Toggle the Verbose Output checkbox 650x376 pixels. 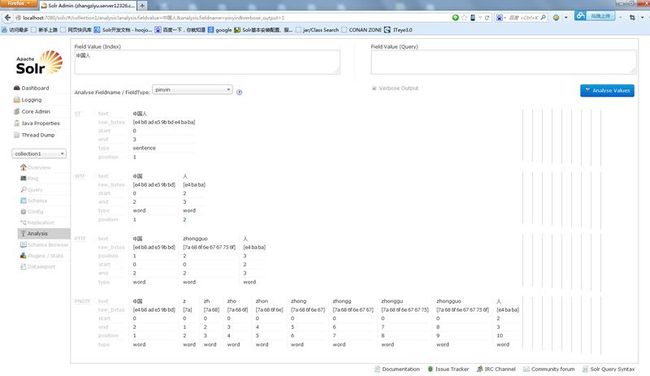(374, 88)
